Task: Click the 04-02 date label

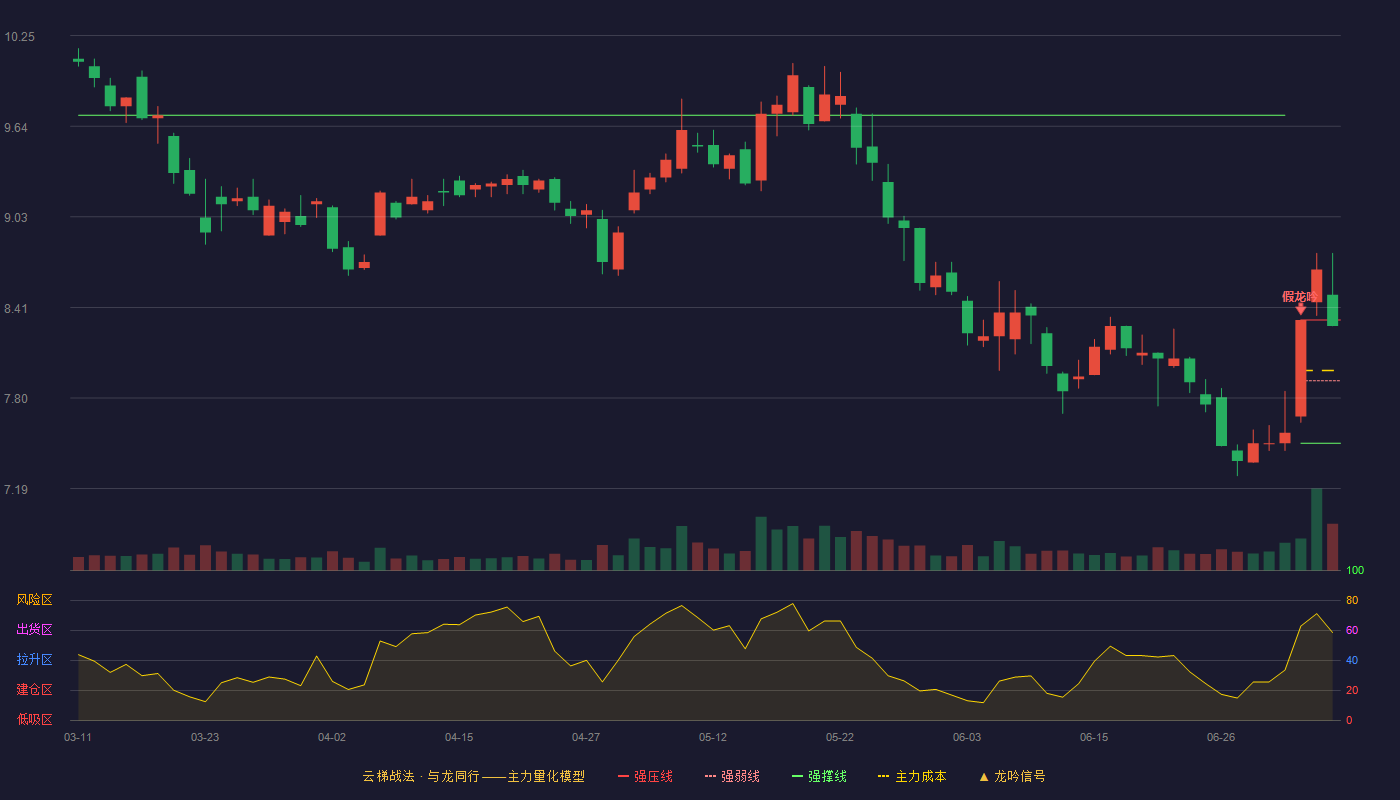Action: (332, 737)
